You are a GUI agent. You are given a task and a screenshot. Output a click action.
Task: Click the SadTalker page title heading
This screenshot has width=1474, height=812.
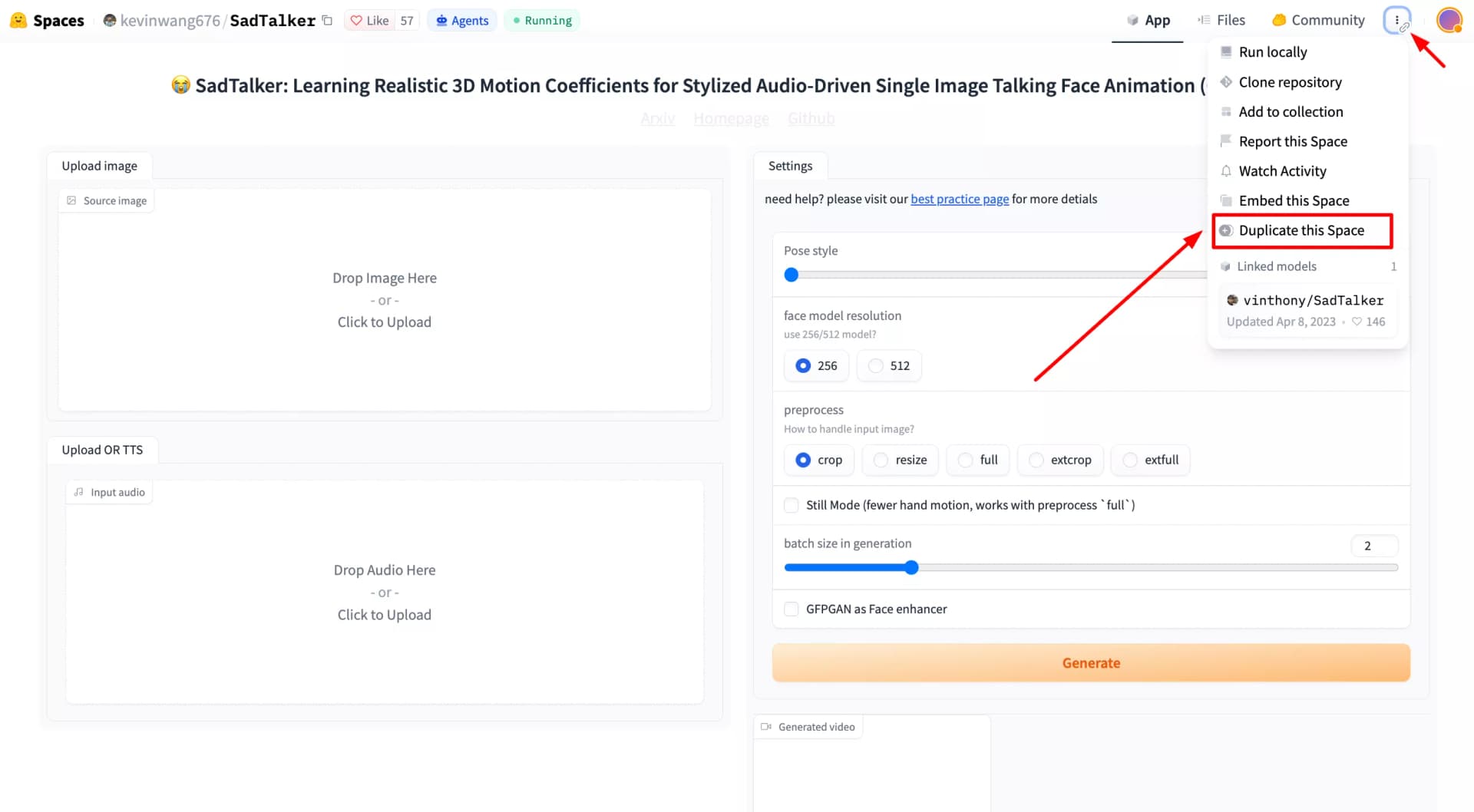(687, 86)
